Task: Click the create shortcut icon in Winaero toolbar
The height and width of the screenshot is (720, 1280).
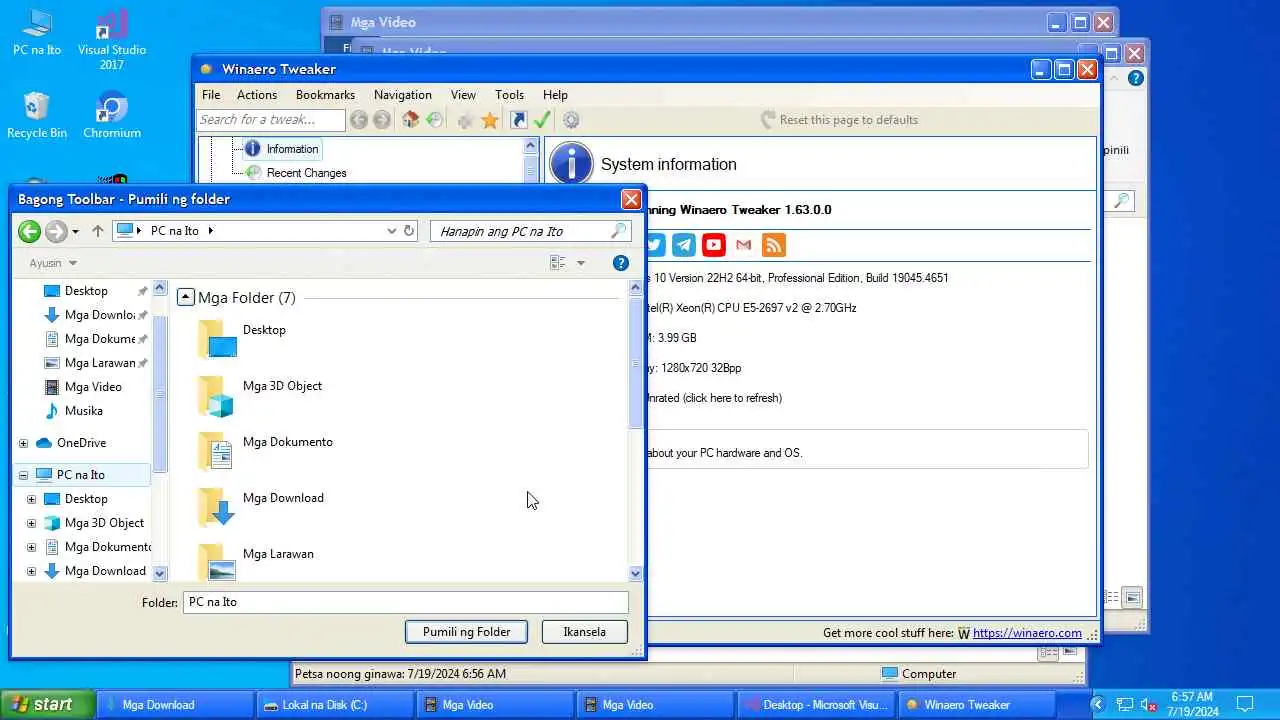Action: pos(518,120)
